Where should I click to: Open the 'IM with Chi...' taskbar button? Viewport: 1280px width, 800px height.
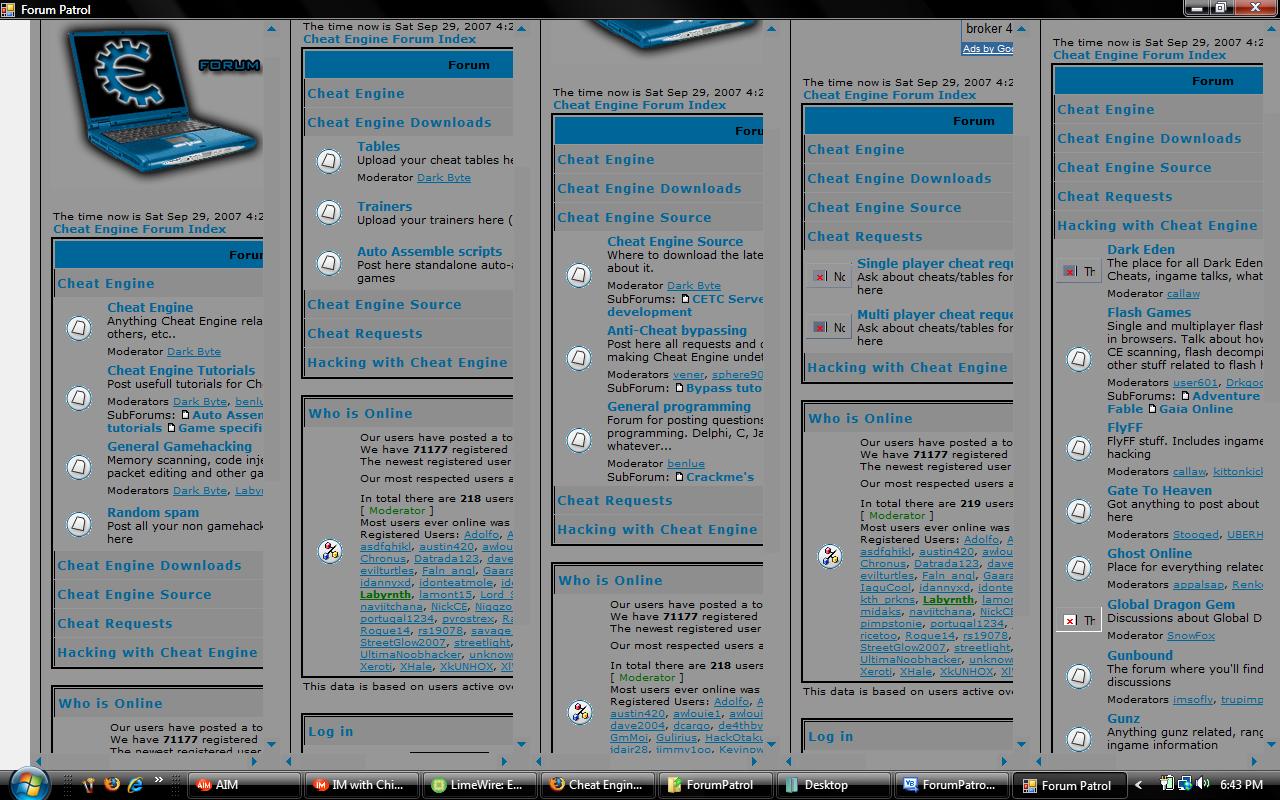[362, 785]
